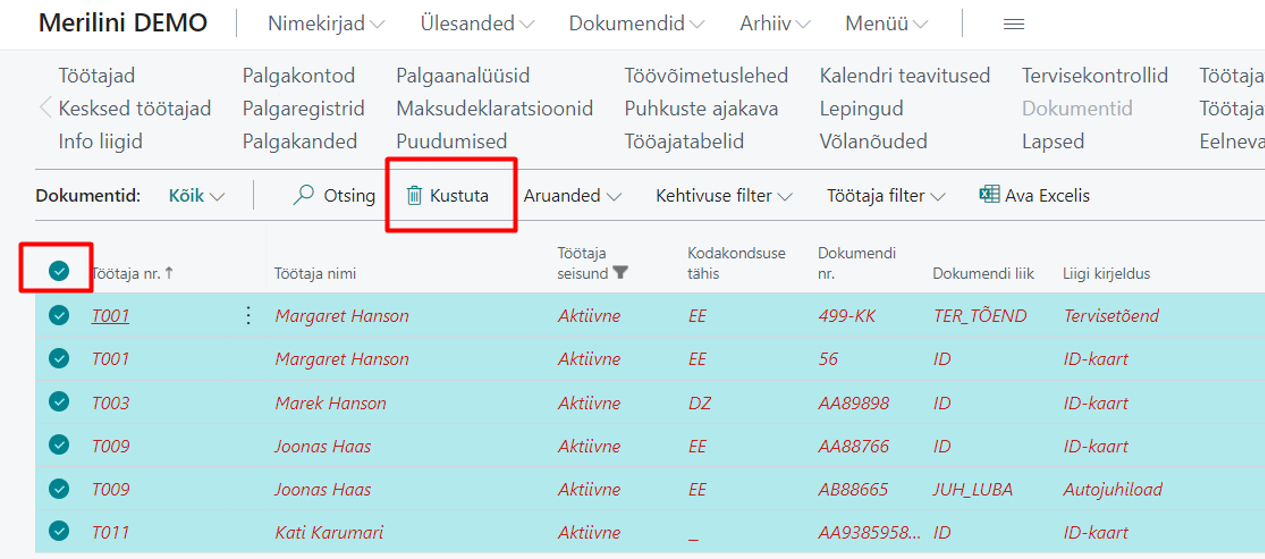Open Töövõimetuslehed from the navigation
This screenshot has height=559, width=1265.
coord(706,76)
